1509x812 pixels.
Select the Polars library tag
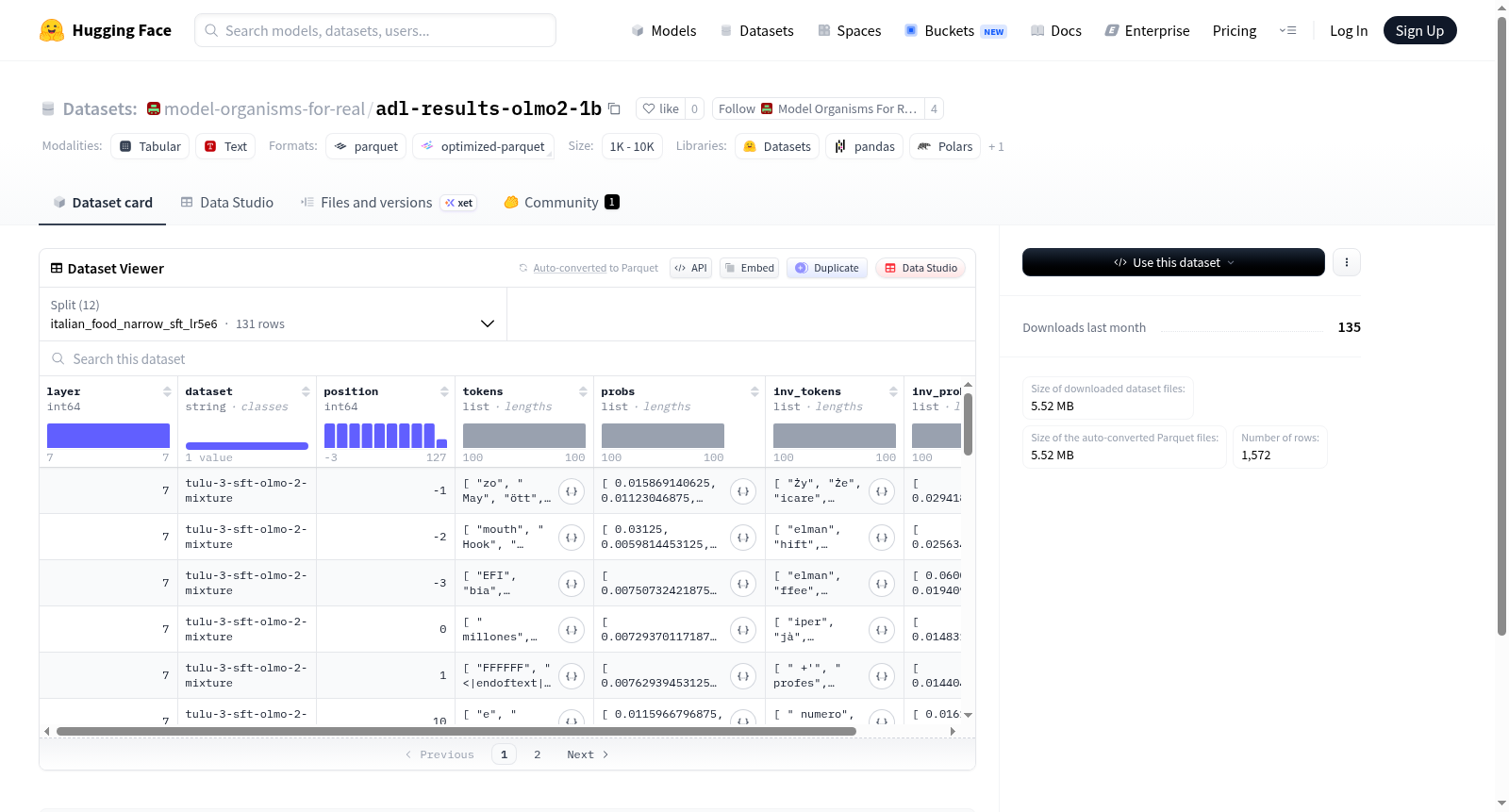click(945, 146)
